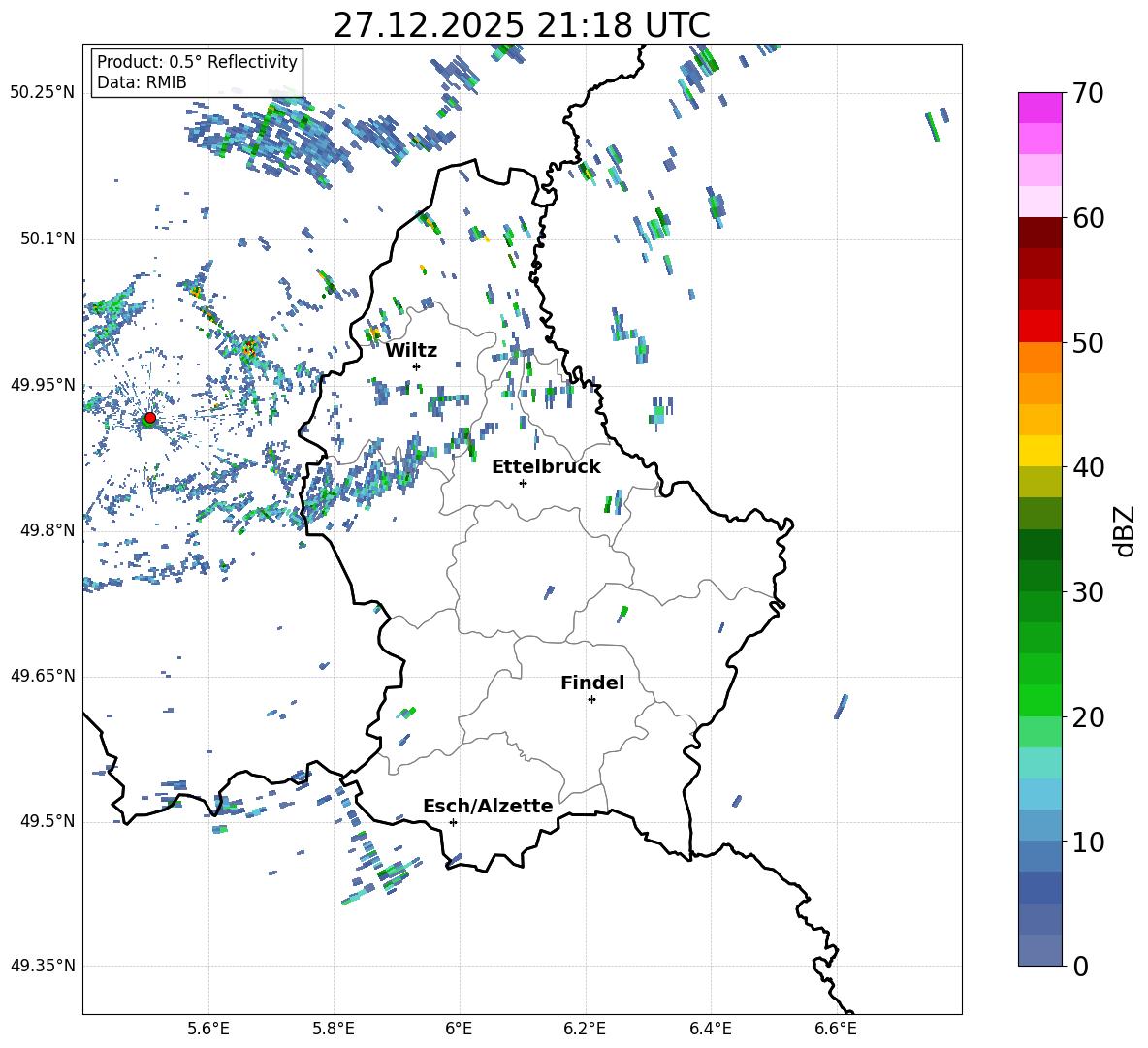Select the Wiltz town label

point(411,350)
